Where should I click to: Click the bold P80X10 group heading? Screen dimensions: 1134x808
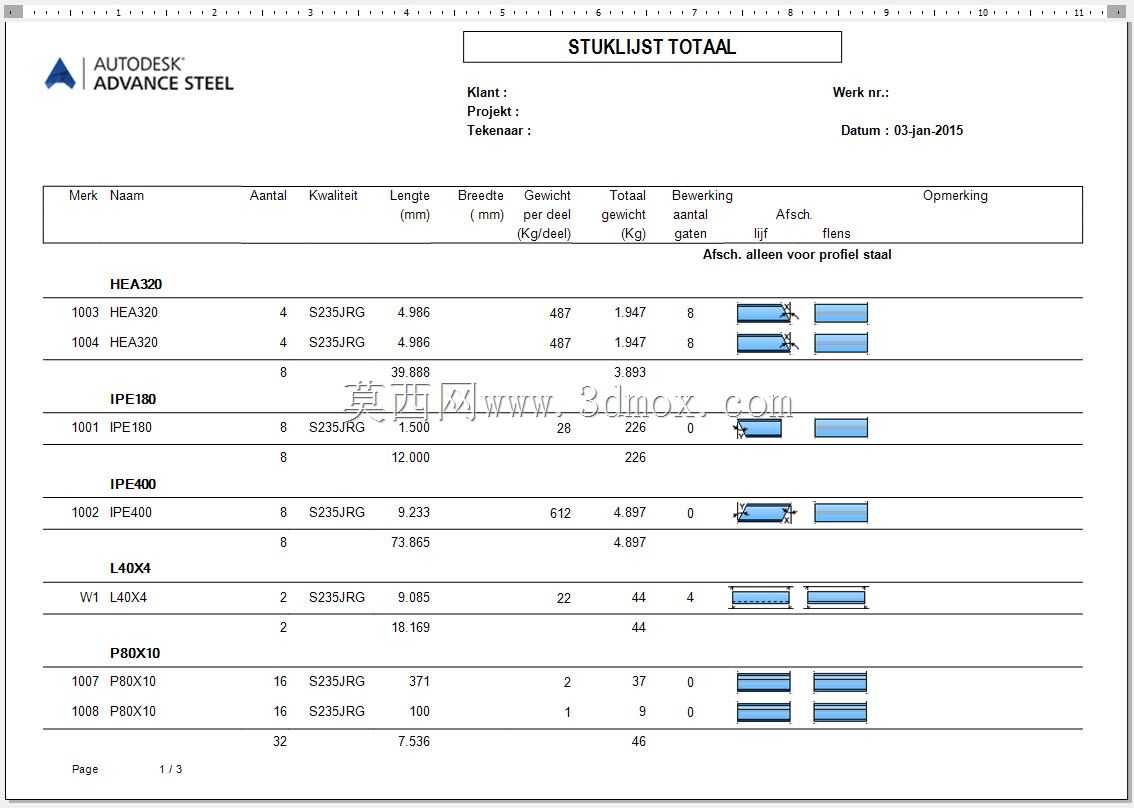pos(135,653)
